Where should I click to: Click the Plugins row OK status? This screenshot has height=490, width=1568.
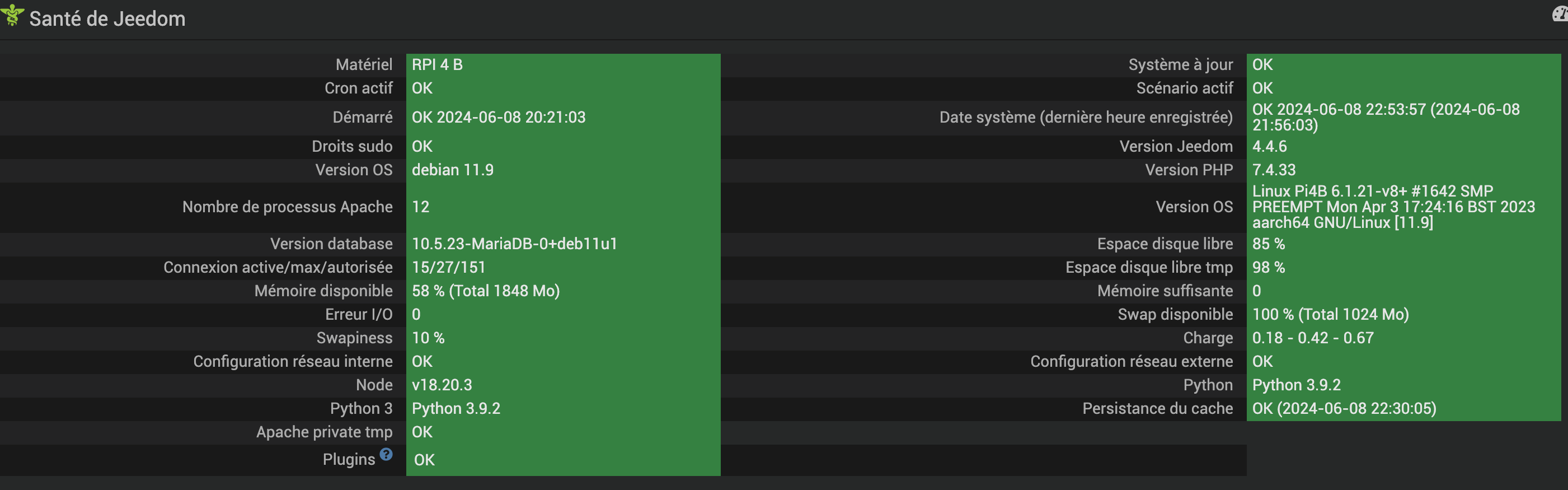click(424, 460)
